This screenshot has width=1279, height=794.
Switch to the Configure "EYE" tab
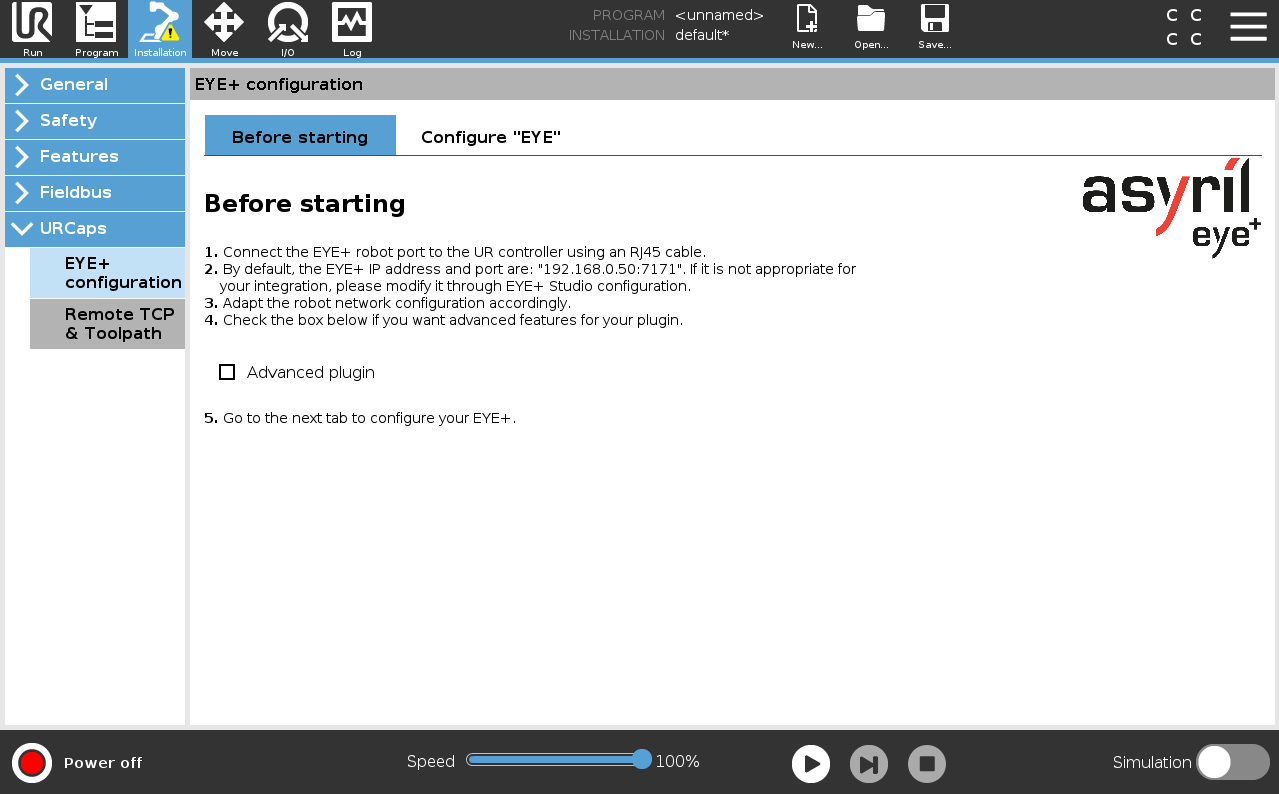point(490,137)
